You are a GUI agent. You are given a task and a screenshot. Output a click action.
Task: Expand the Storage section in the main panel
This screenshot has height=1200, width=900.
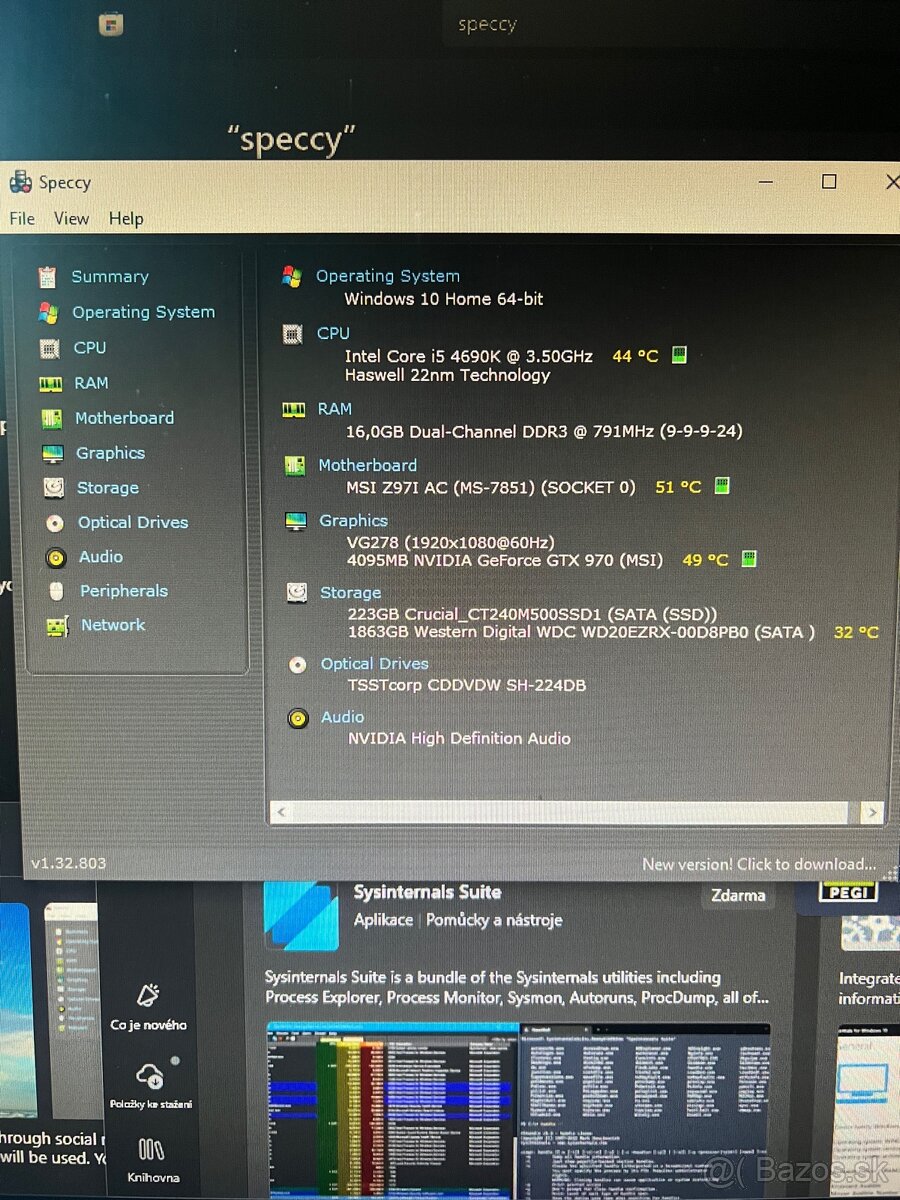click(350, 592)
